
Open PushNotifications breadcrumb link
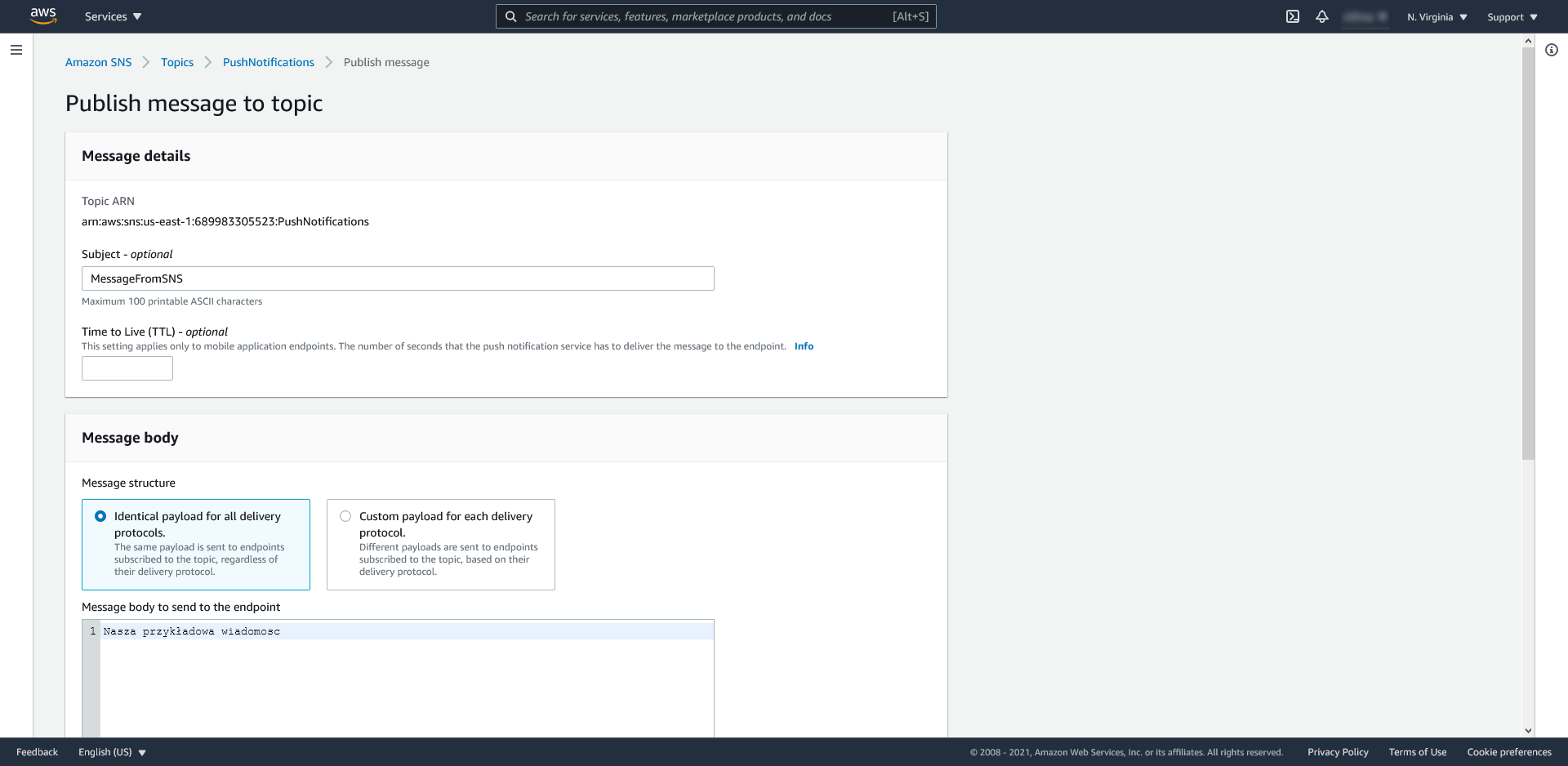268,62
